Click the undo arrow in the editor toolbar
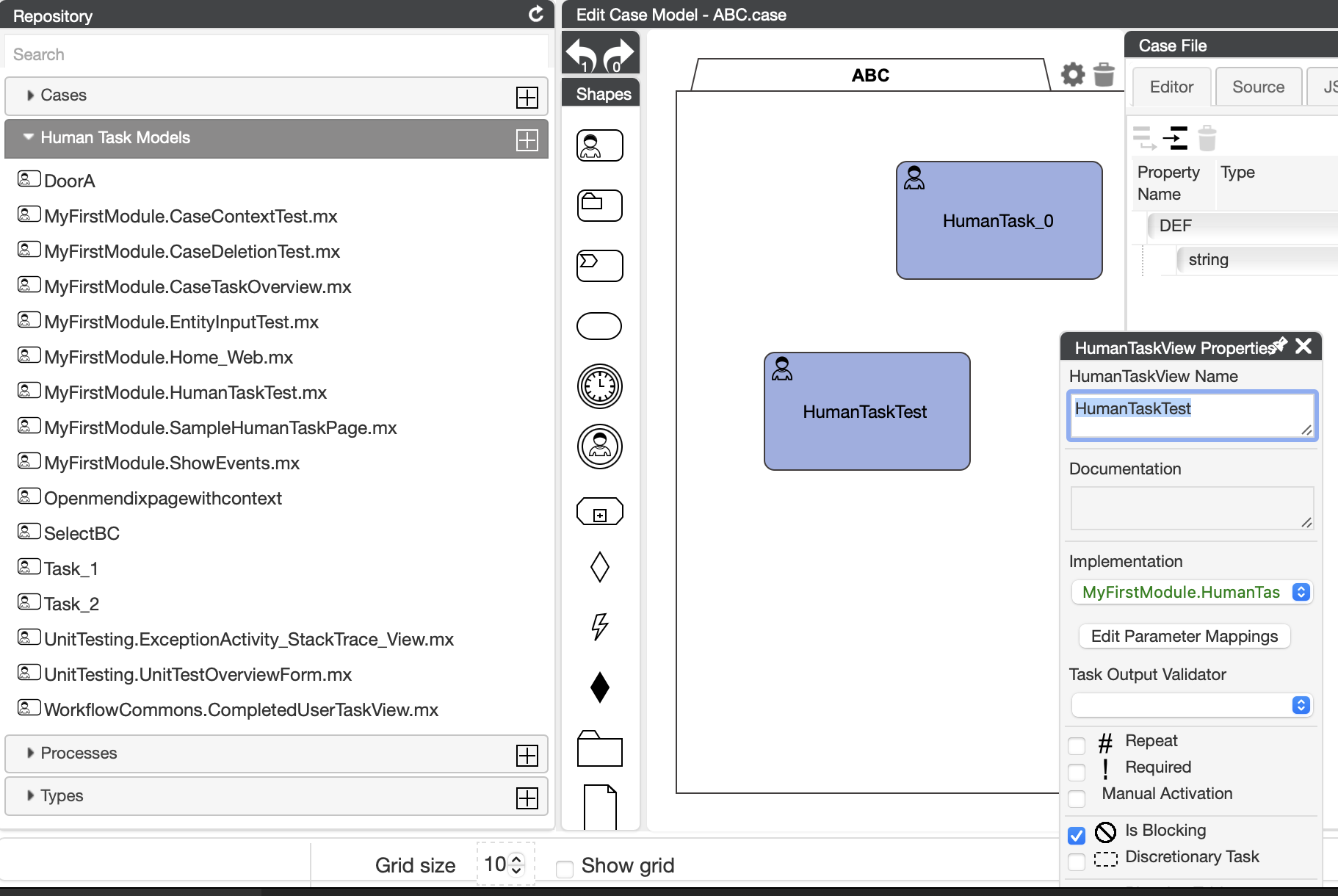The height and width of the screenshot is (896, 1338). [x=581, y=54]
